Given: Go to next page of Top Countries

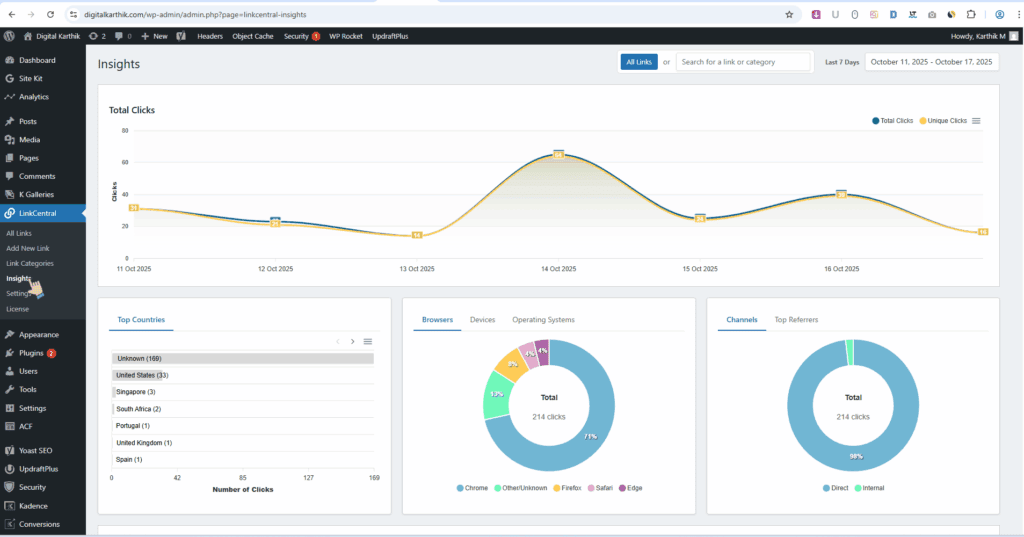Looking at the screenshot, I should pos(352,342).
